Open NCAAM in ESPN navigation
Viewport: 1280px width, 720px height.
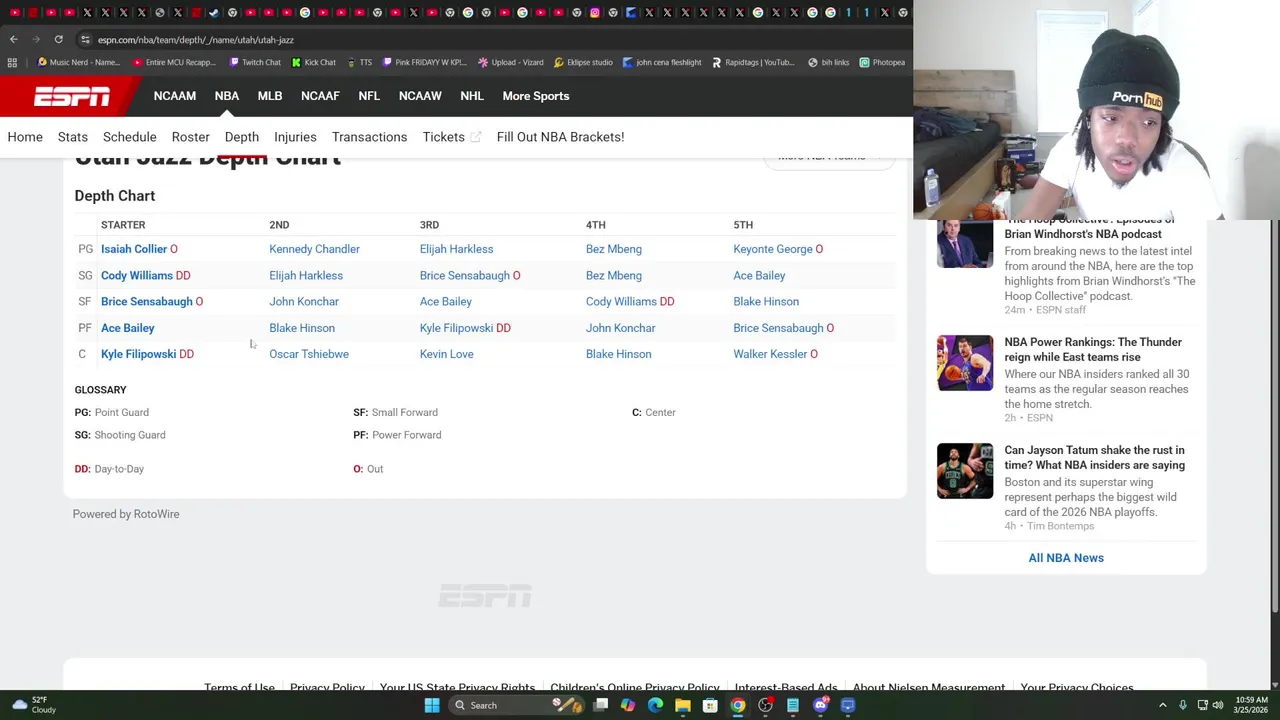pyautogui.click(x=175, y=96)
